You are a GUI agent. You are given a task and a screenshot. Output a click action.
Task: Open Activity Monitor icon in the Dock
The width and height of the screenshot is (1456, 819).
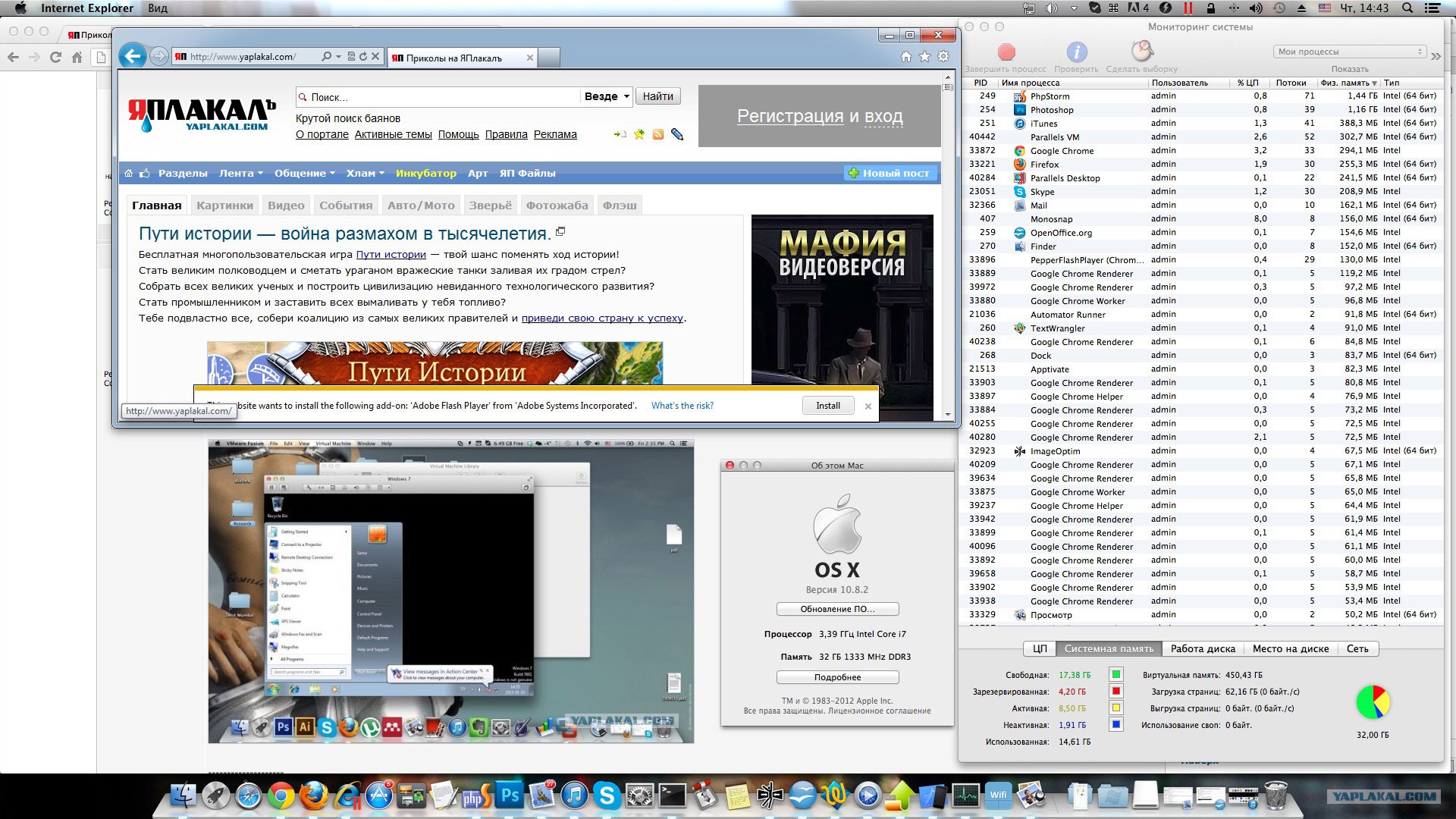pyautogui.click(x=965, y=795)
